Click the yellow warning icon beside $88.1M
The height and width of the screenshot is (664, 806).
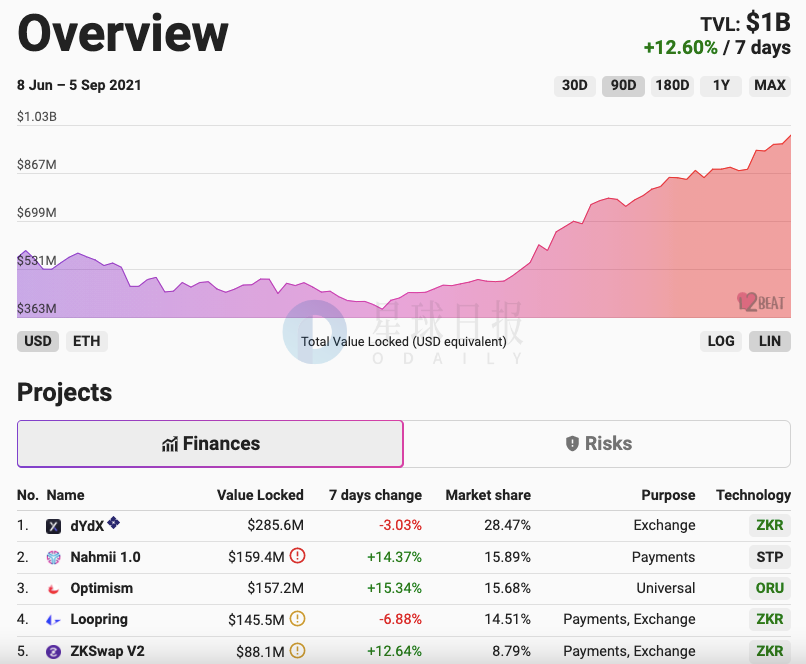298,651
